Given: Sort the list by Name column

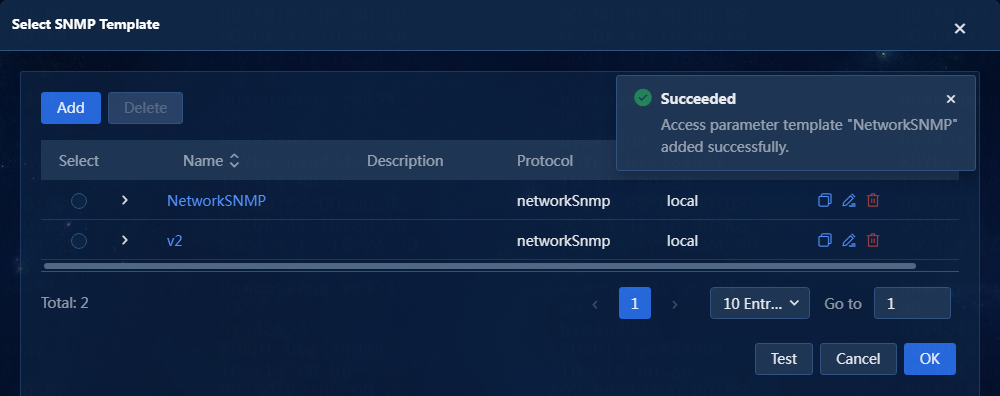Looking at the screenshot, I should (234, 161).
